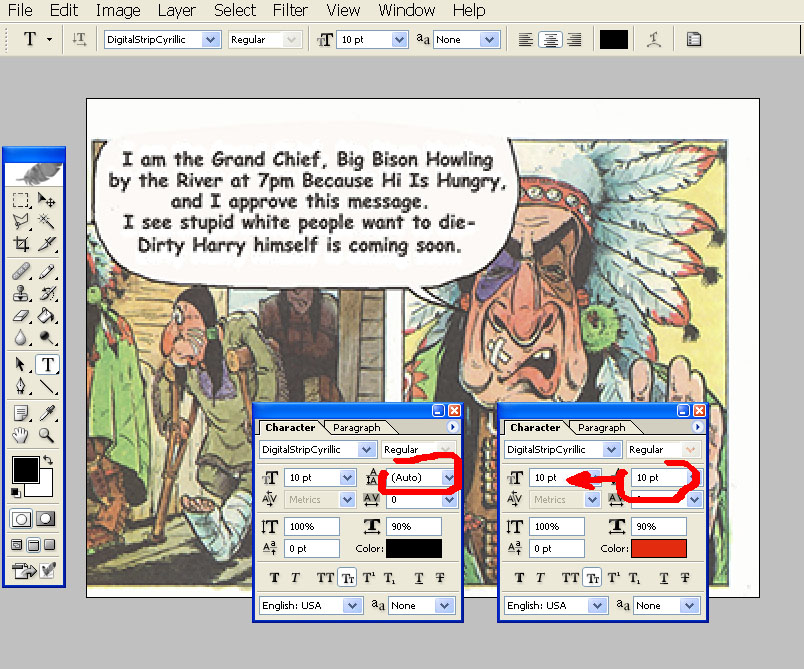Open anti-alias dropdown in right Character panel

tap(690, 605)
